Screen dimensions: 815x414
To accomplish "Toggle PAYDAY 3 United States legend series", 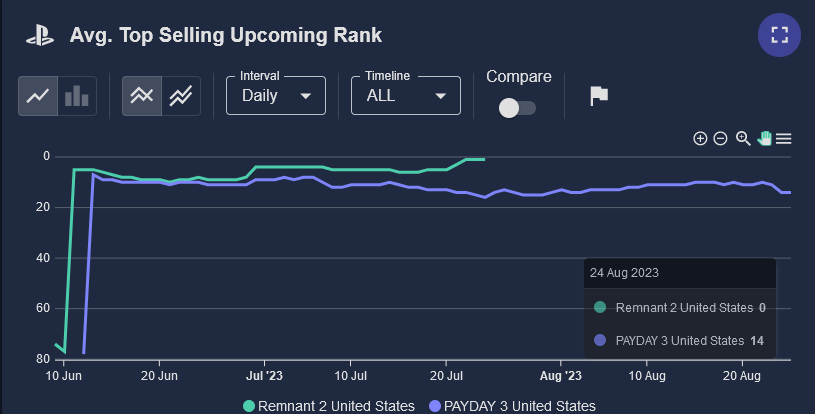I will [512, 406].
